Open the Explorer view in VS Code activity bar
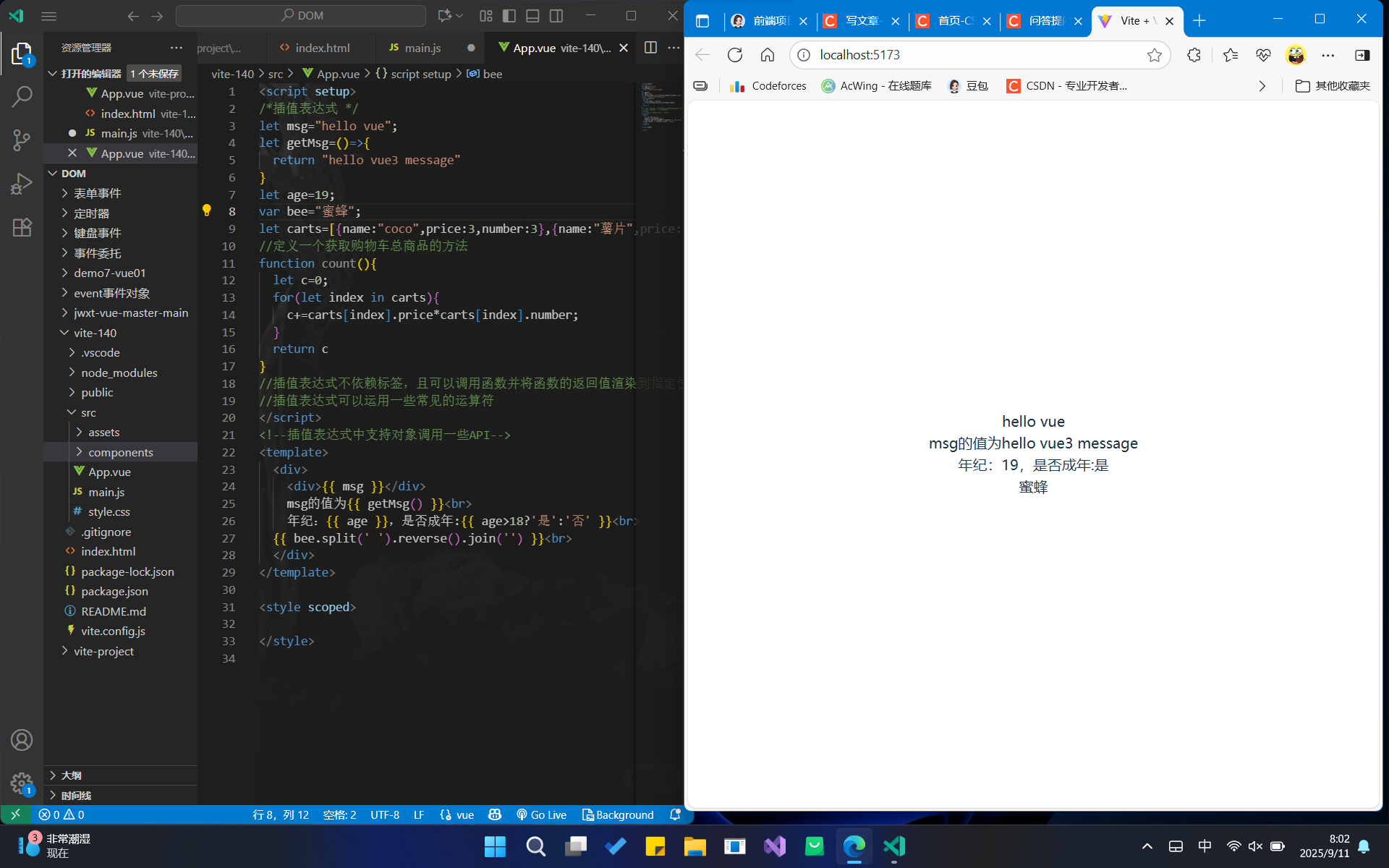Screen dimensions: 1389x868 [22, 54]
